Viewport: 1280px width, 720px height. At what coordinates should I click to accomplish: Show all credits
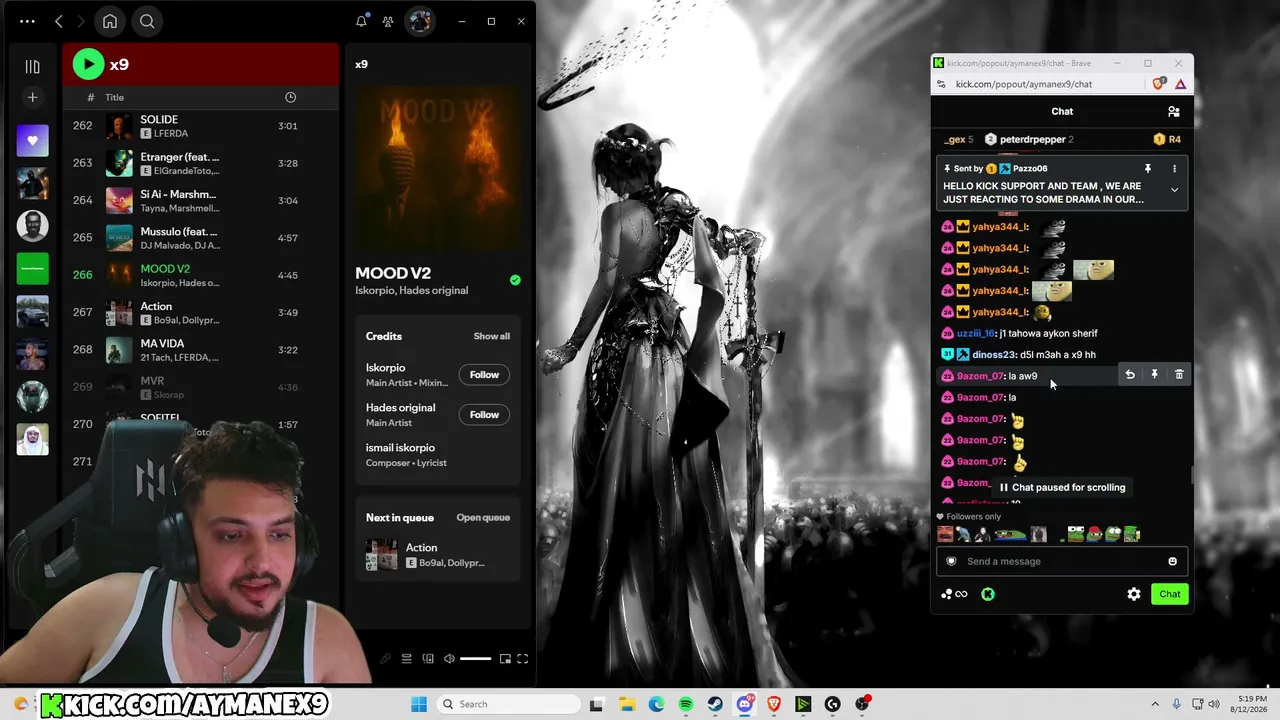pyautogui.click(x=491, y=336)
